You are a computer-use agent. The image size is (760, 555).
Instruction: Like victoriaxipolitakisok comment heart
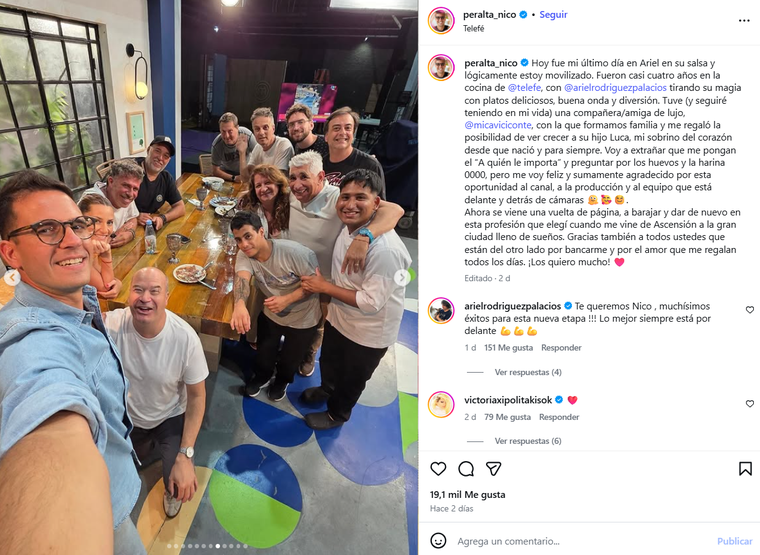[749, 404]
